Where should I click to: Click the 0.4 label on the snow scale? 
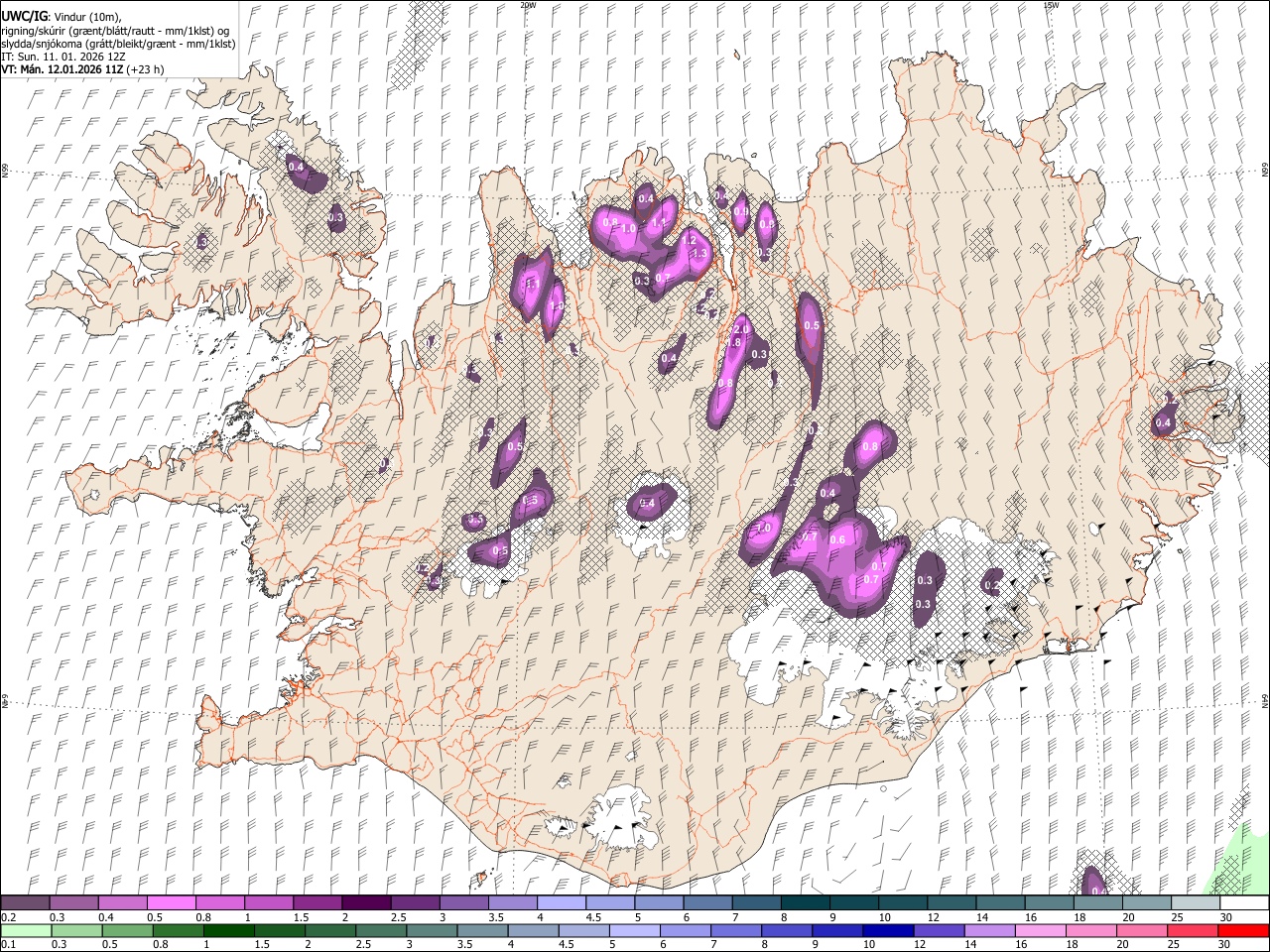[x=106, y=916]
